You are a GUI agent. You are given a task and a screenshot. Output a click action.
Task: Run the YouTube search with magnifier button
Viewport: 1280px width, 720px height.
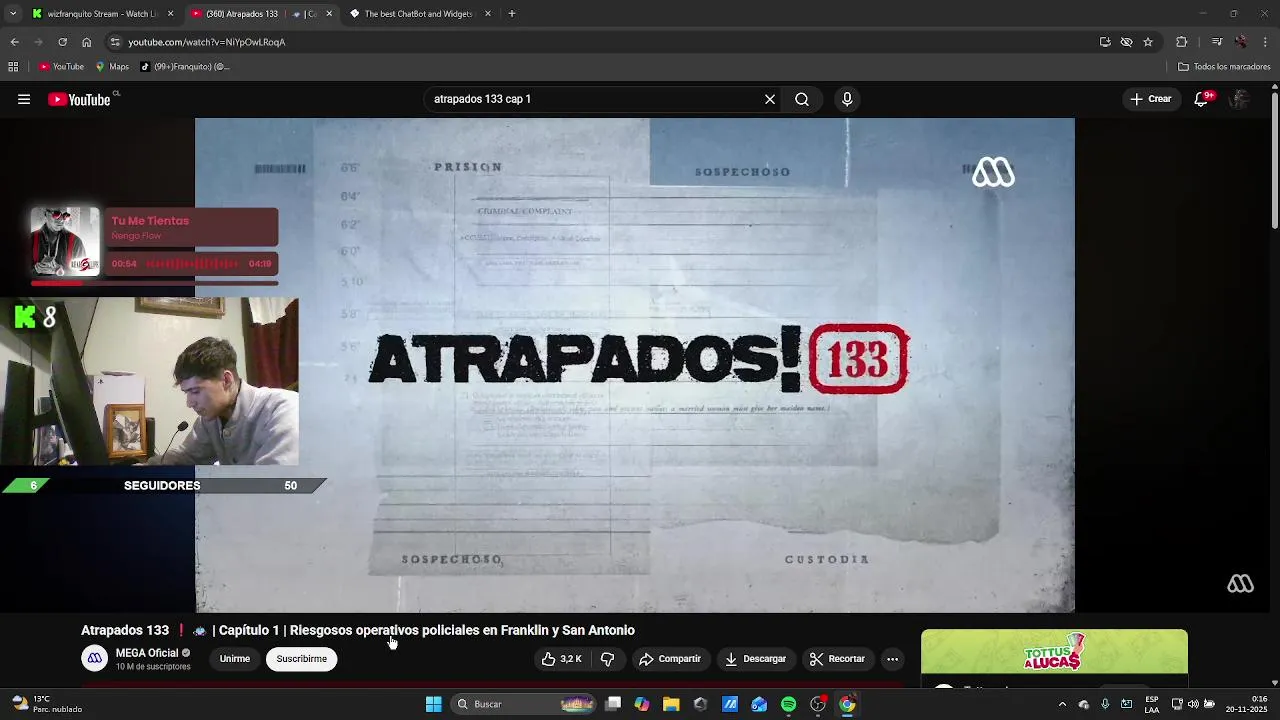tap(802, 99)
